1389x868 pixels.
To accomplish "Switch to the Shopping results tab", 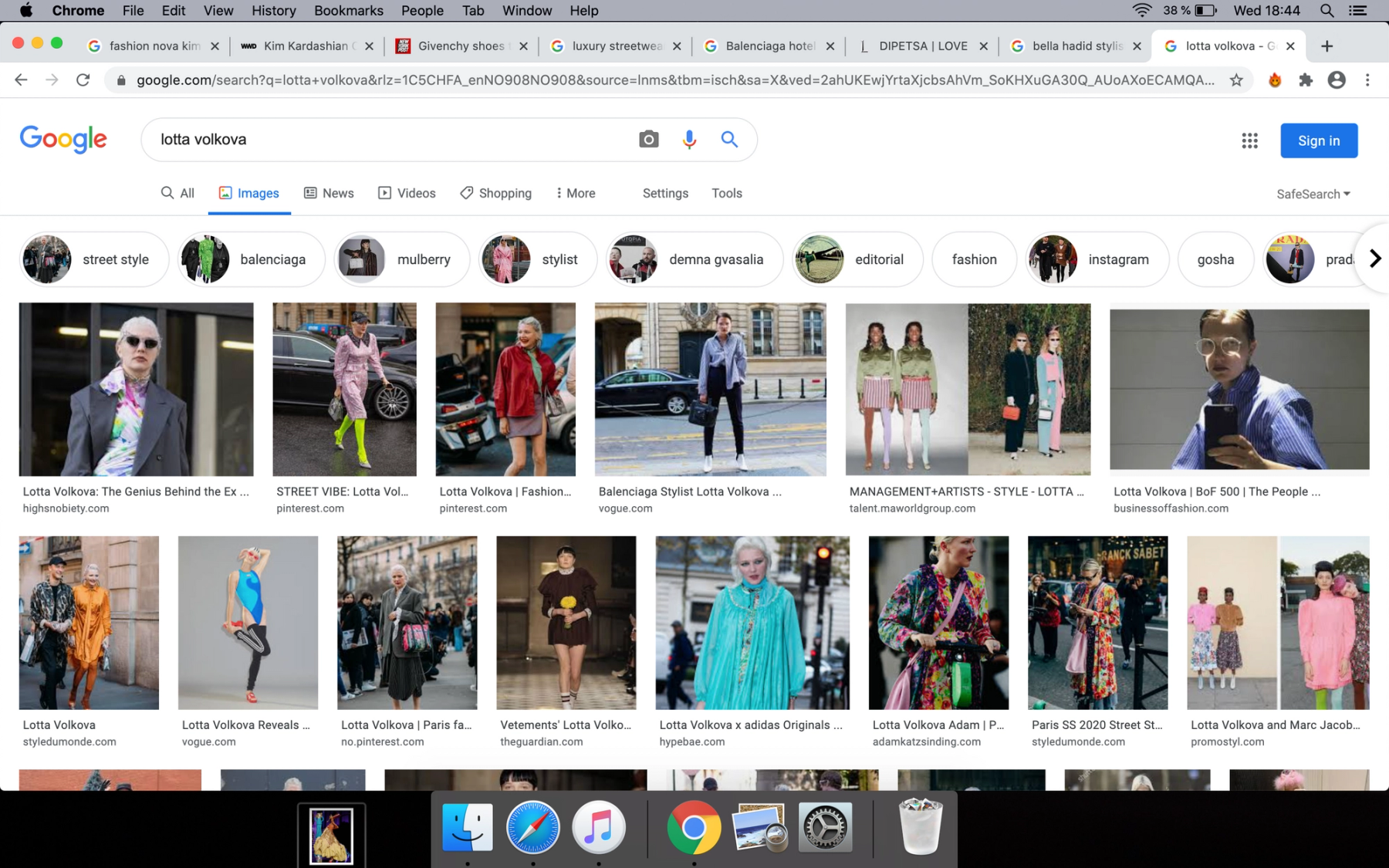I will pyautogui.click(x=496, y=193).
